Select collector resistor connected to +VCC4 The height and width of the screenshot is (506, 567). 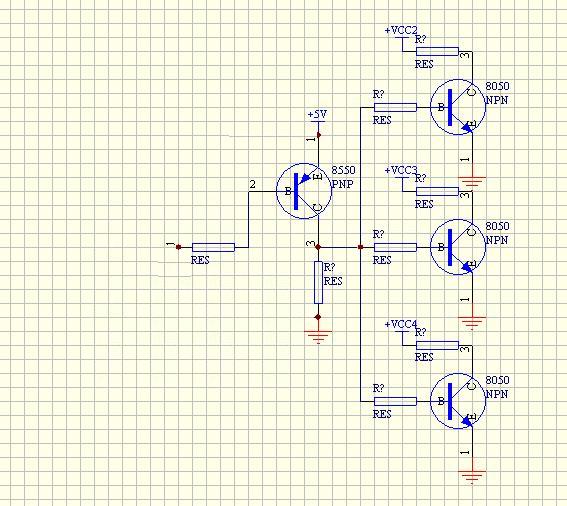437,345
